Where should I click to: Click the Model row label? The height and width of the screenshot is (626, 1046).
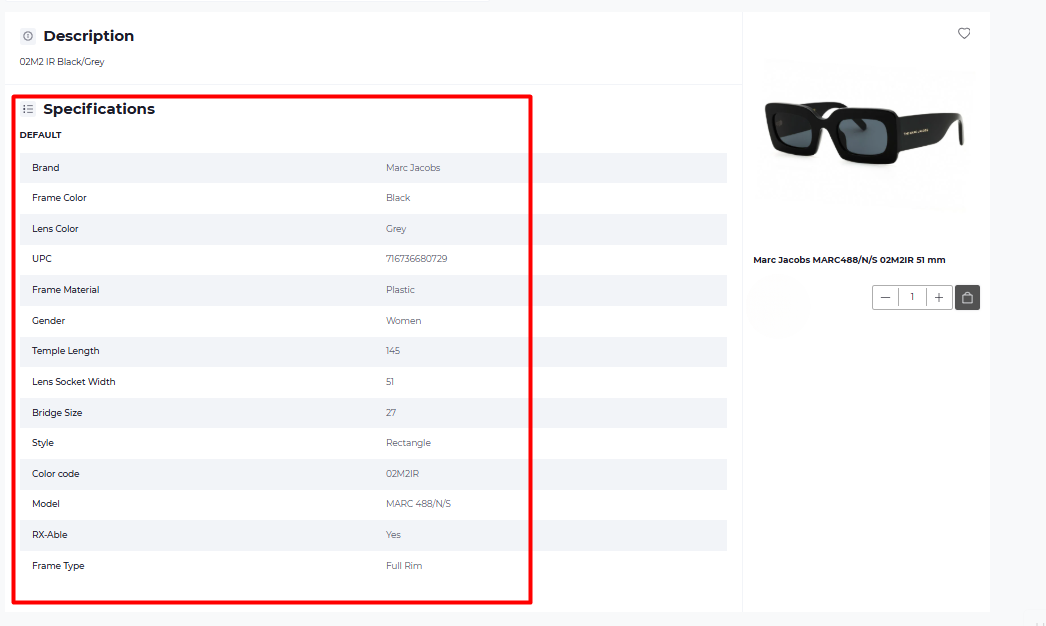tap(45, 504)
